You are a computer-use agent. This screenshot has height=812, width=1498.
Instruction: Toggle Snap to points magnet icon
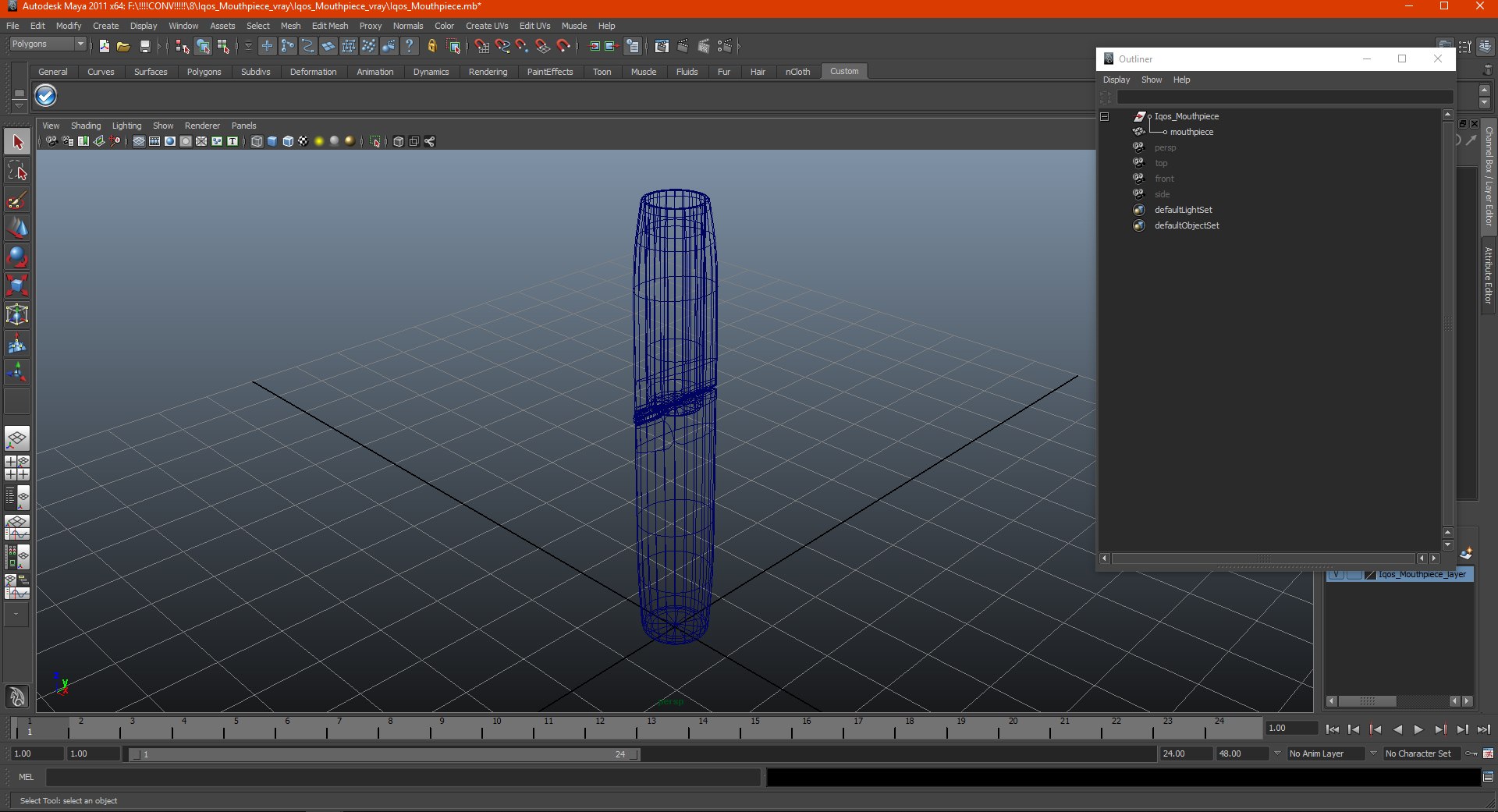pyautogui.click(x=523, y=47)
